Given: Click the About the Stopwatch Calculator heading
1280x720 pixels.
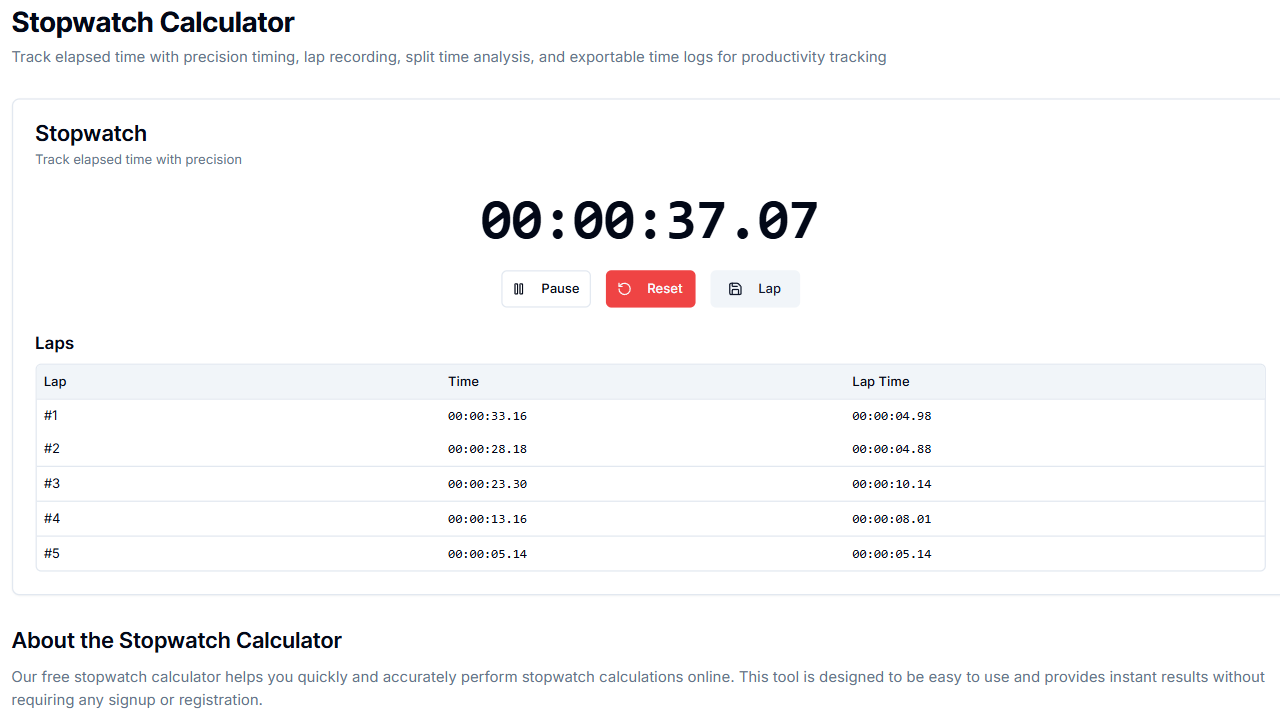Looking at the screenshot, I should coord(176,640).
